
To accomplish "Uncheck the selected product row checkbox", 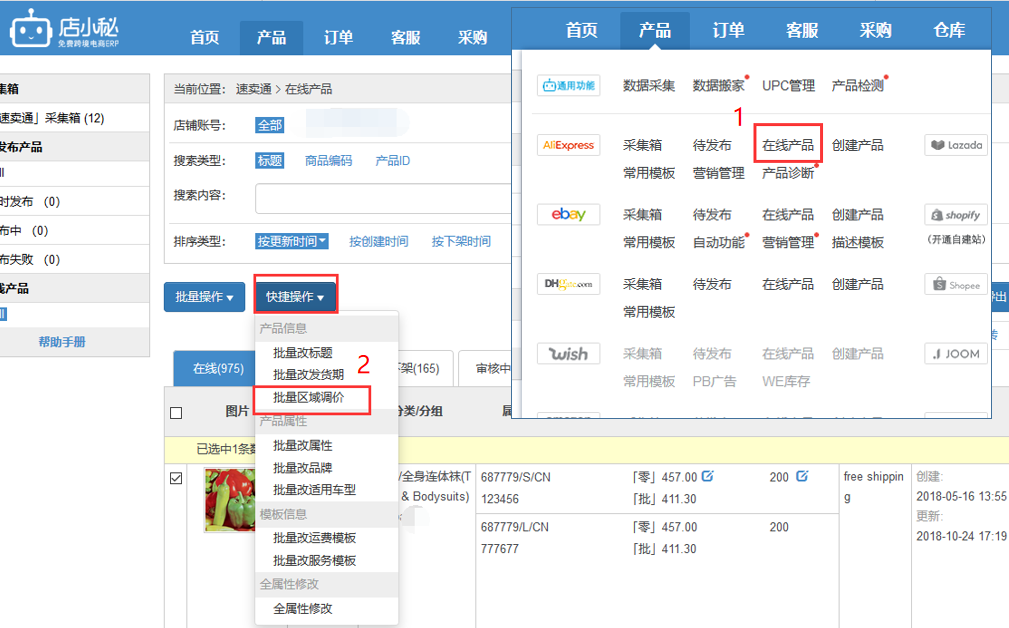I will point(177,479).
